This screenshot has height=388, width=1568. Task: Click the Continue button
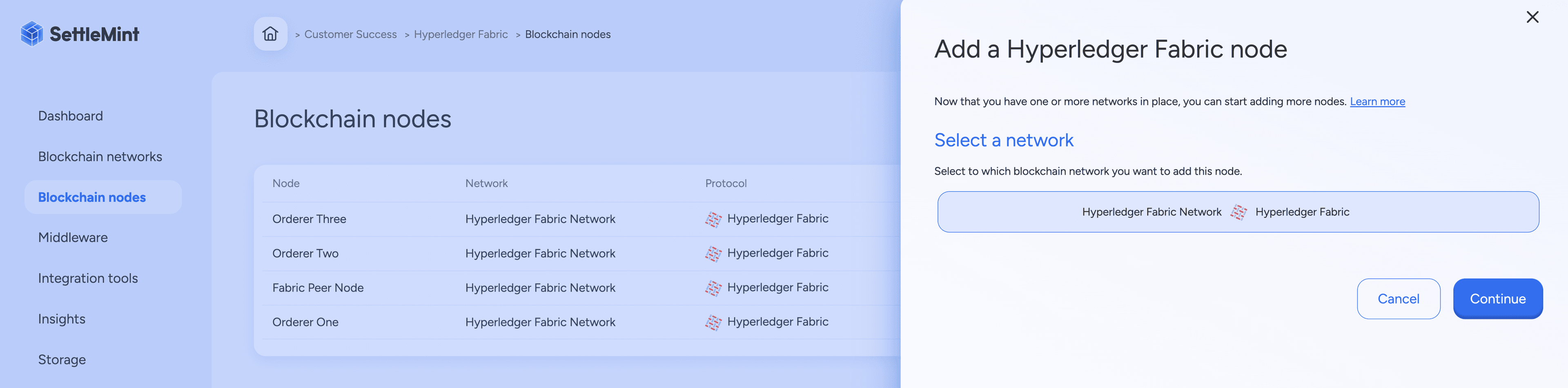(x=1497, y=299)
